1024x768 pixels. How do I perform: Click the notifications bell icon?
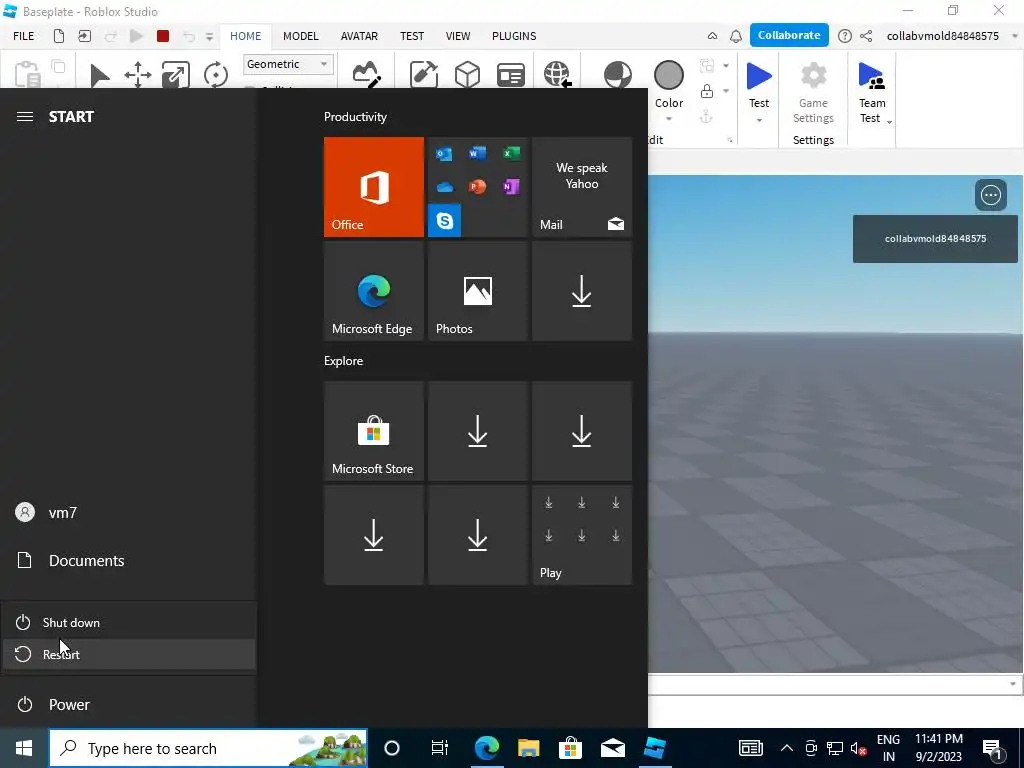pyautogui.click(x=735, y=36)
